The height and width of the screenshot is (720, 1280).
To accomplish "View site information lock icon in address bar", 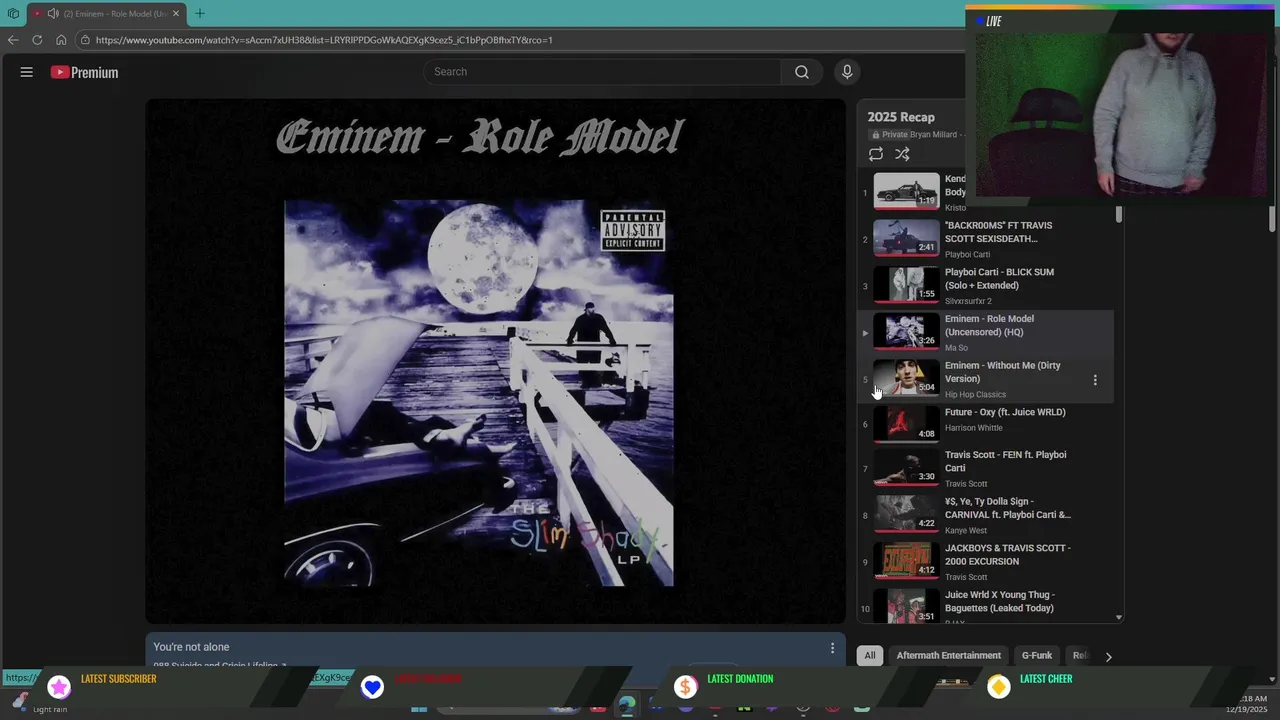I will pyautogui.click(x=86, y=40).
